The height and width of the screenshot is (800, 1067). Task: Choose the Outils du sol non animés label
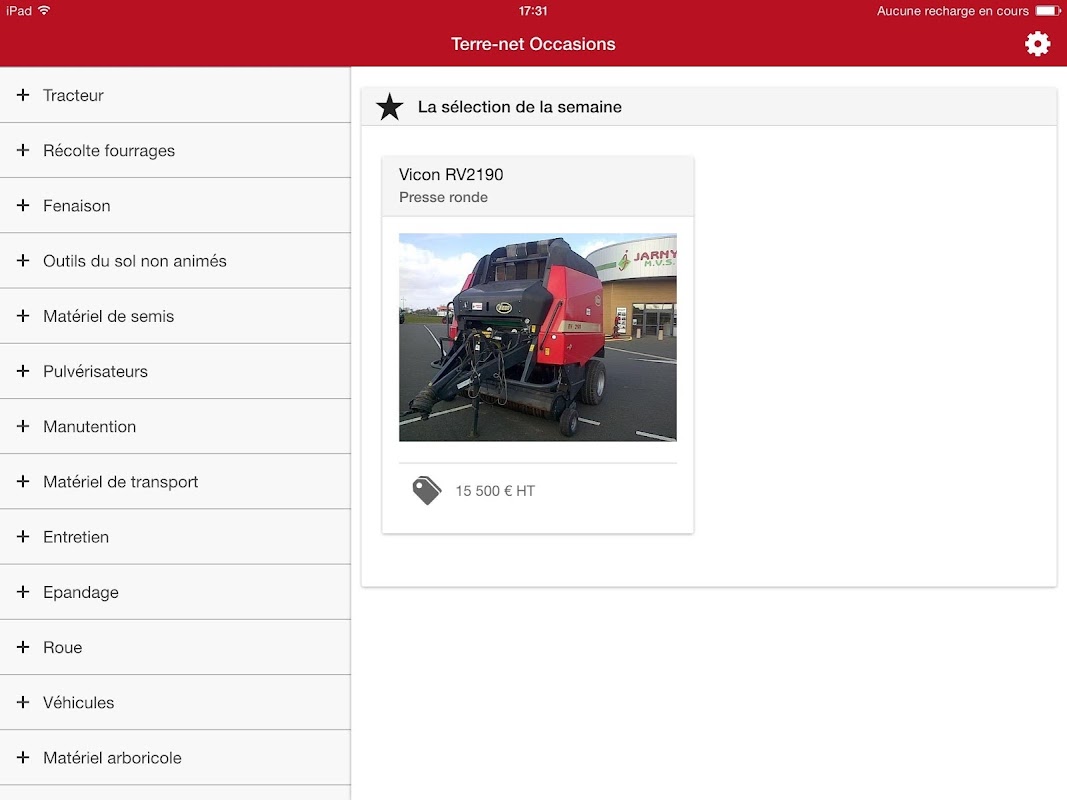click(x=135, y=261)
